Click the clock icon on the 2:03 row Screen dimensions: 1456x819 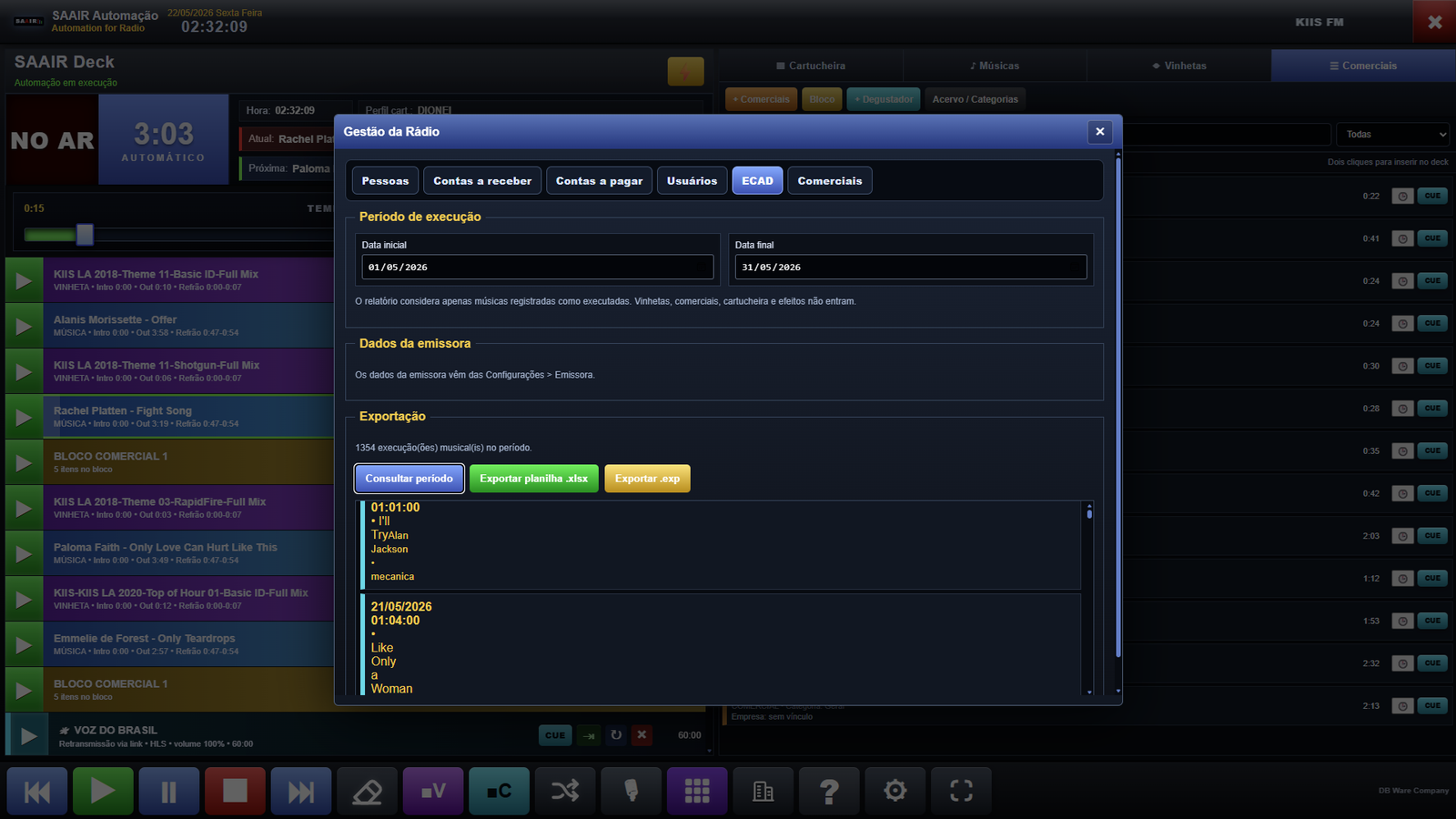pyautogui.click(x=1402, y=536)
